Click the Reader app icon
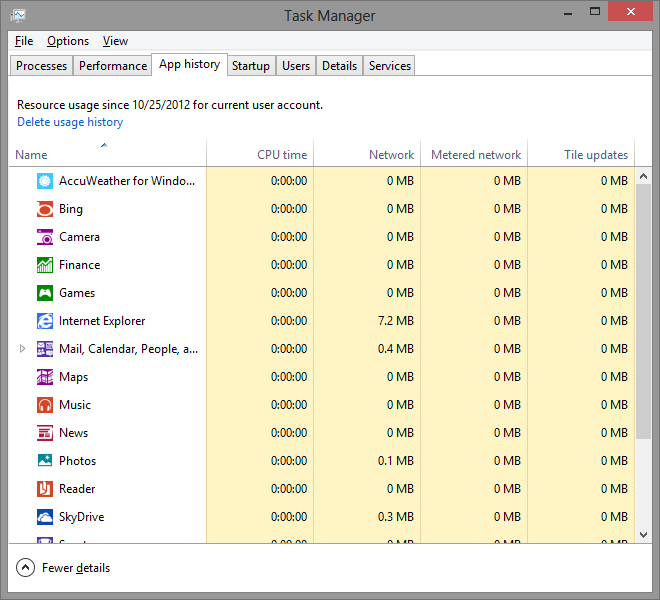Viewport: 660px width, 600px height. coord(45,489)
